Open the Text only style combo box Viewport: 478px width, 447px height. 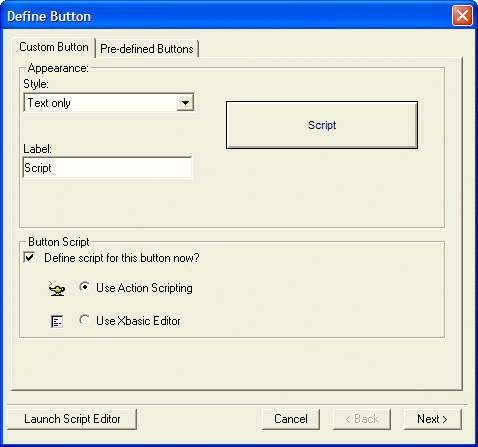point(109,103)
